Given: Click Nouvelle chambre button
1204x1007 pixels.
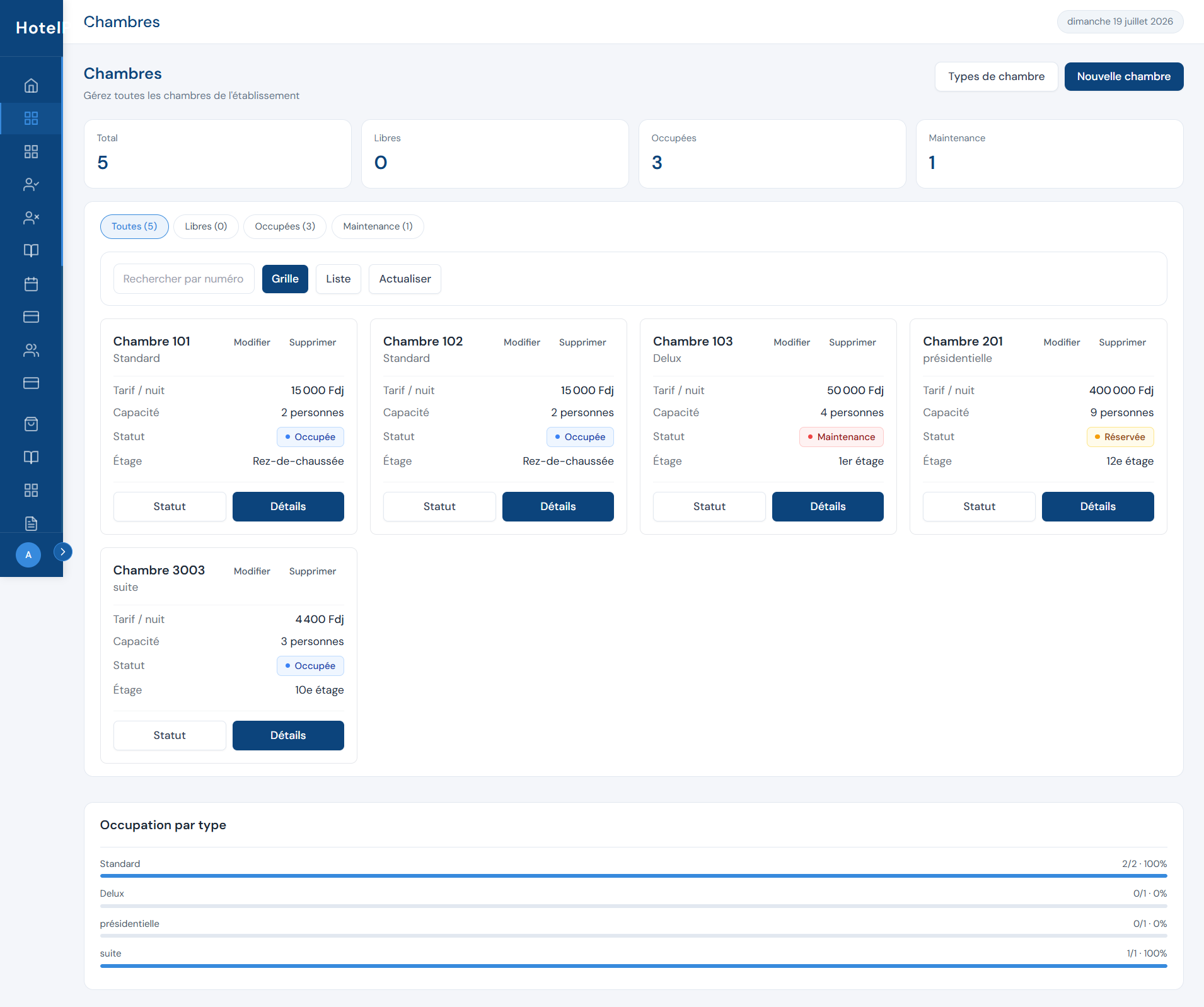Looking at the screenshot, I should [x=1124, y=76].
